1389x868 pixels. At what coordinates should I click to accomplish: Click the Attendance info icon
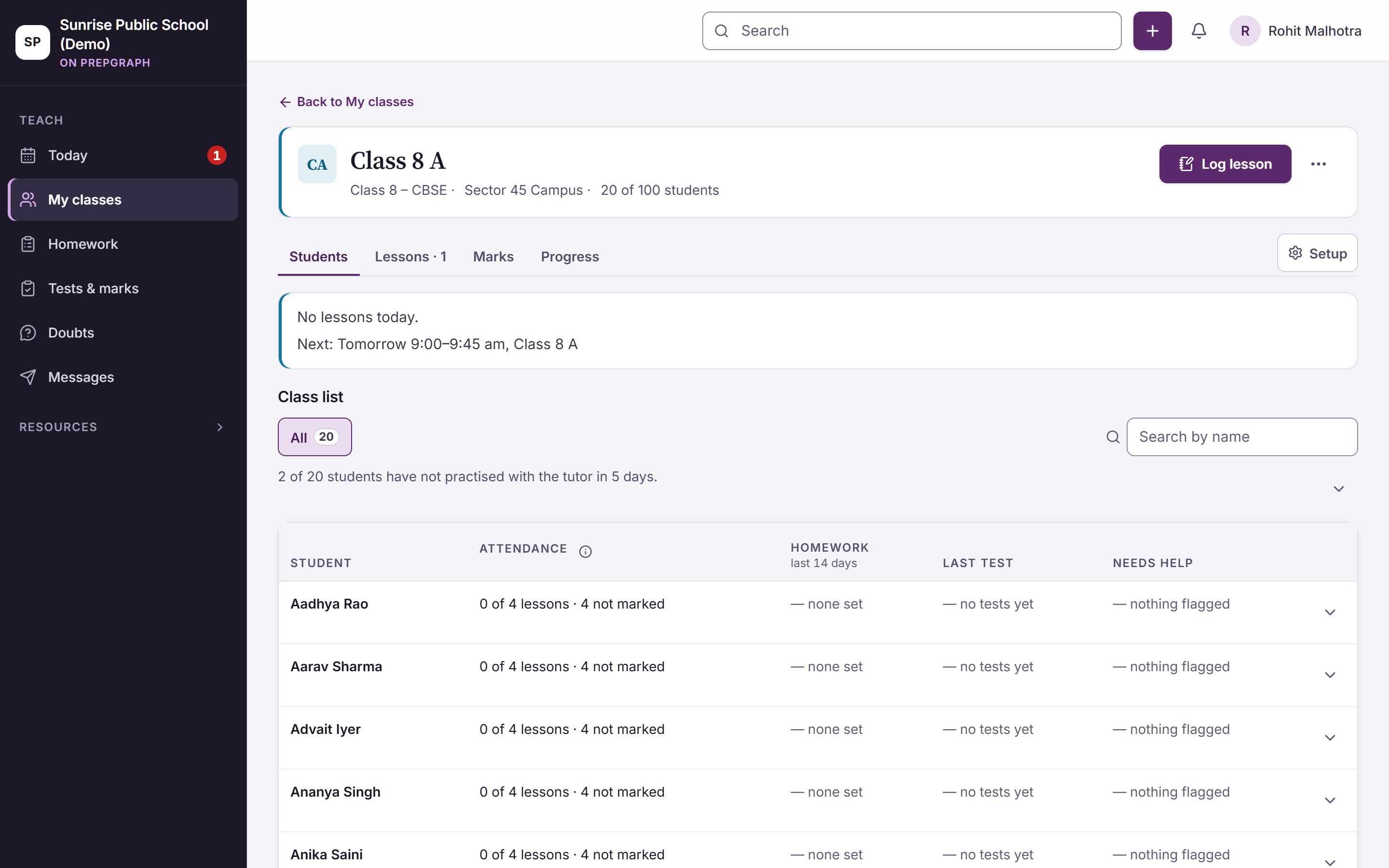(585, 551)
